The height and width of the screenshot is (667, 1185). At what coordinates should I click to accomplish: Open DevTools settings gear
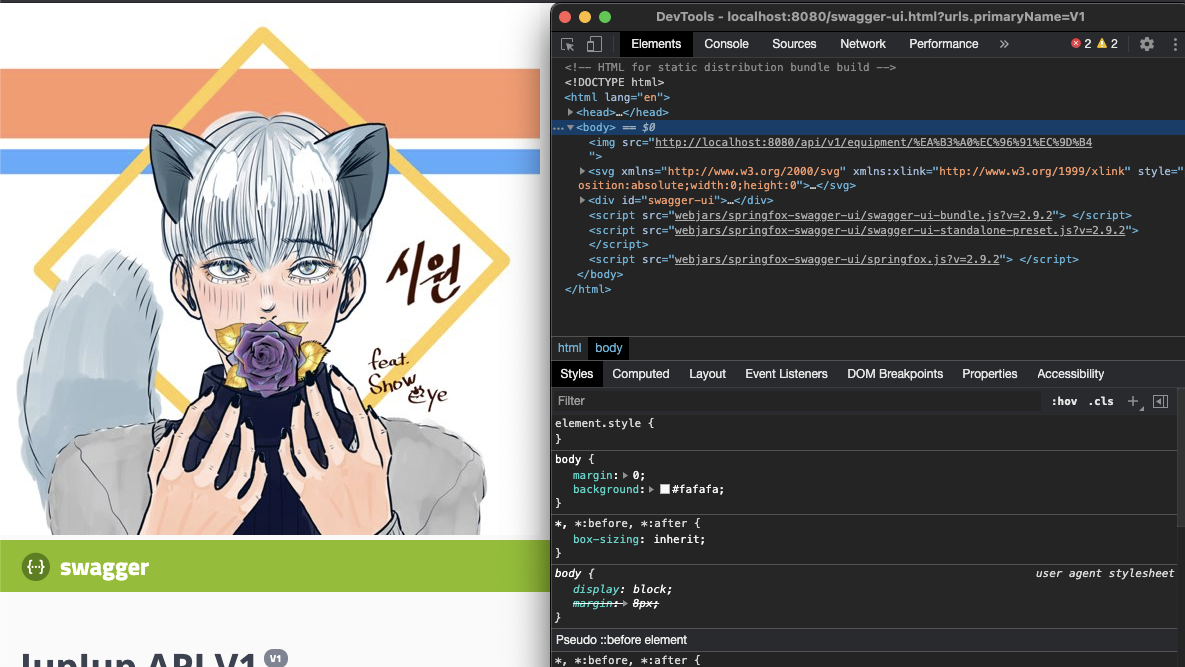[1147, 44]
